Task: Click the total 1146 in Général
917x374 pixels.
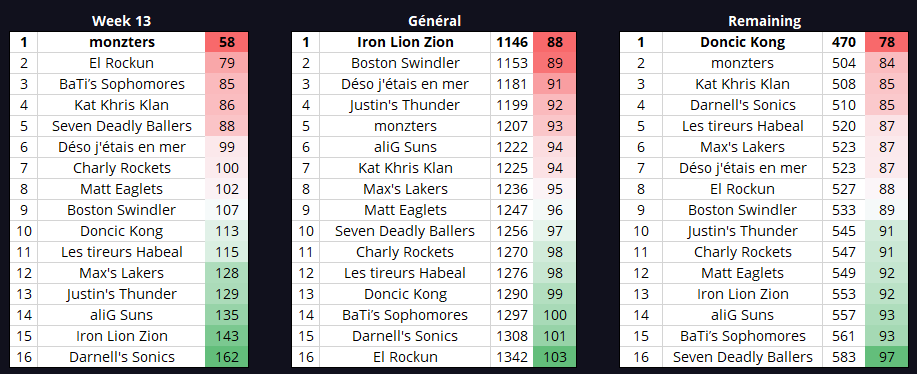Action: (512, 42)
